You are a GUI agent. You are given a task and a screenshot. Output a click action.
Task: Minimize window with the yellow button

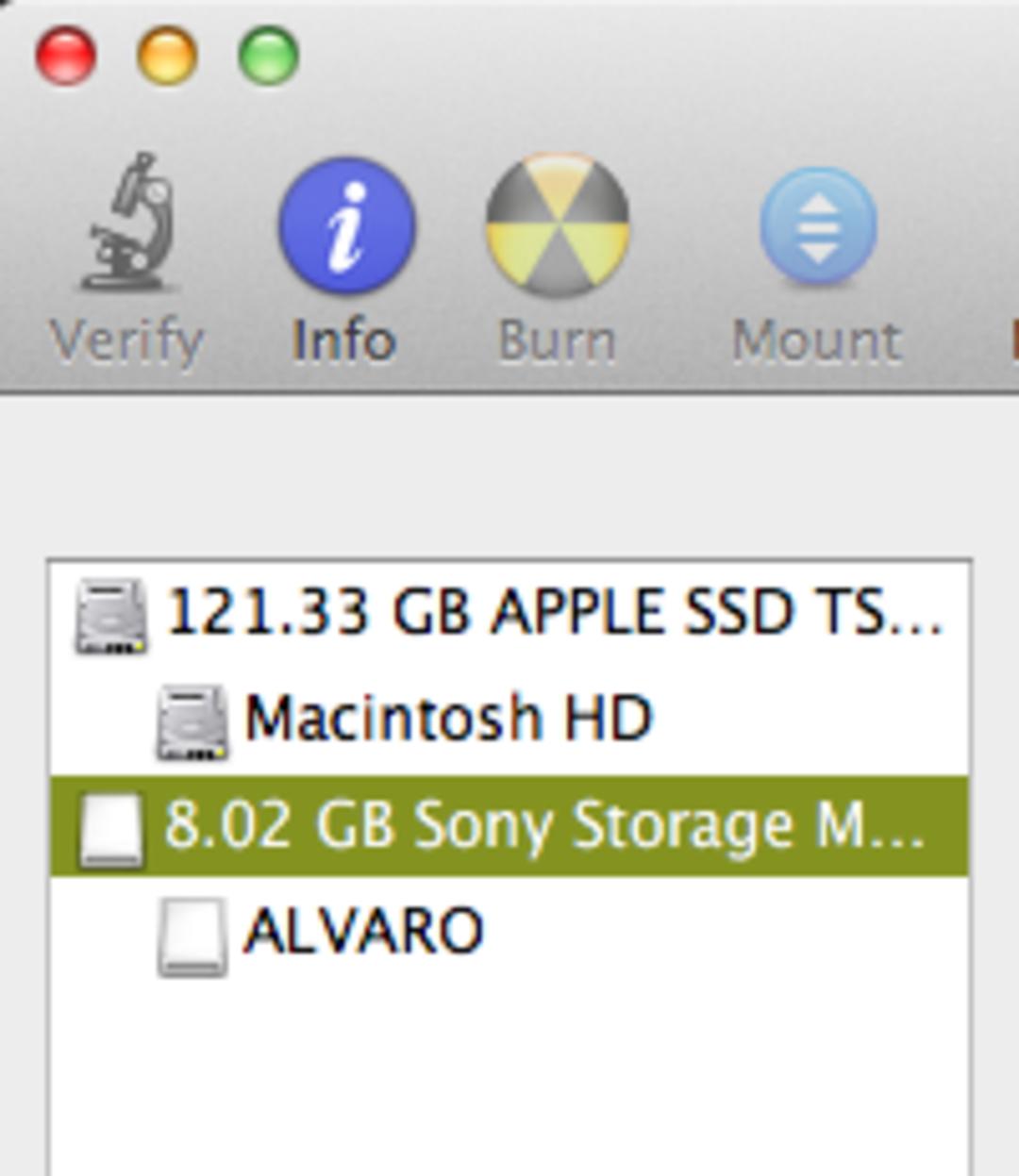[x=167, y=55]
